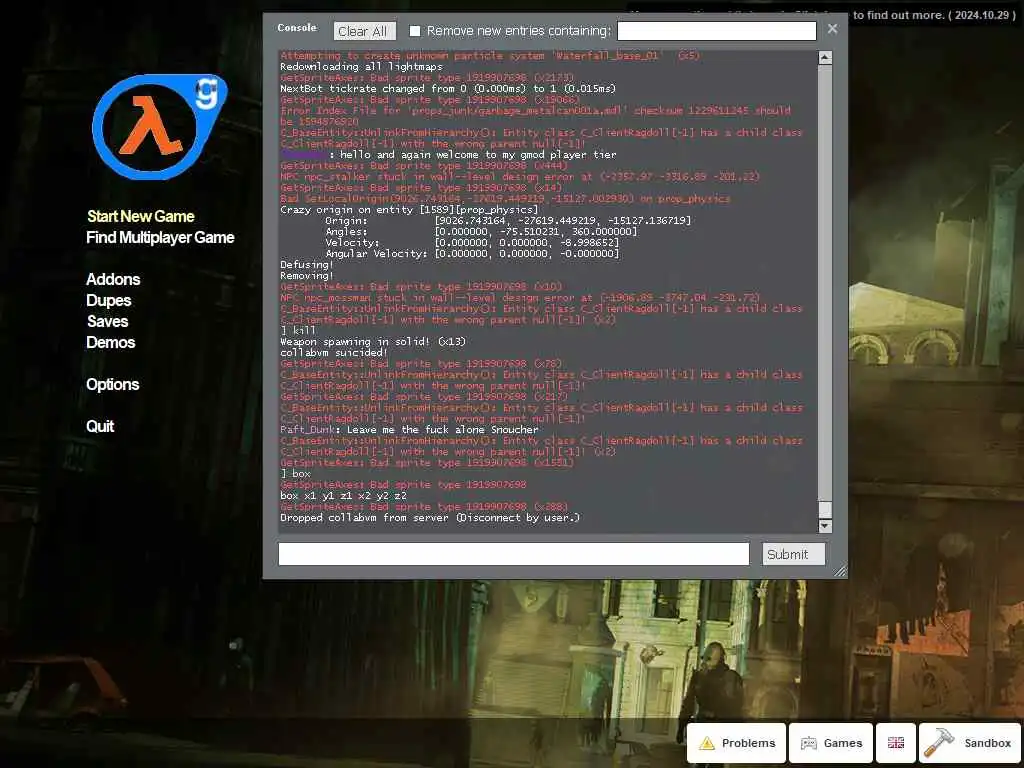Click the 'Bad SetLocalOrigin' error line
Image resolution: width=1024 pixels, height=768 pixels.
tap(505, 199)
